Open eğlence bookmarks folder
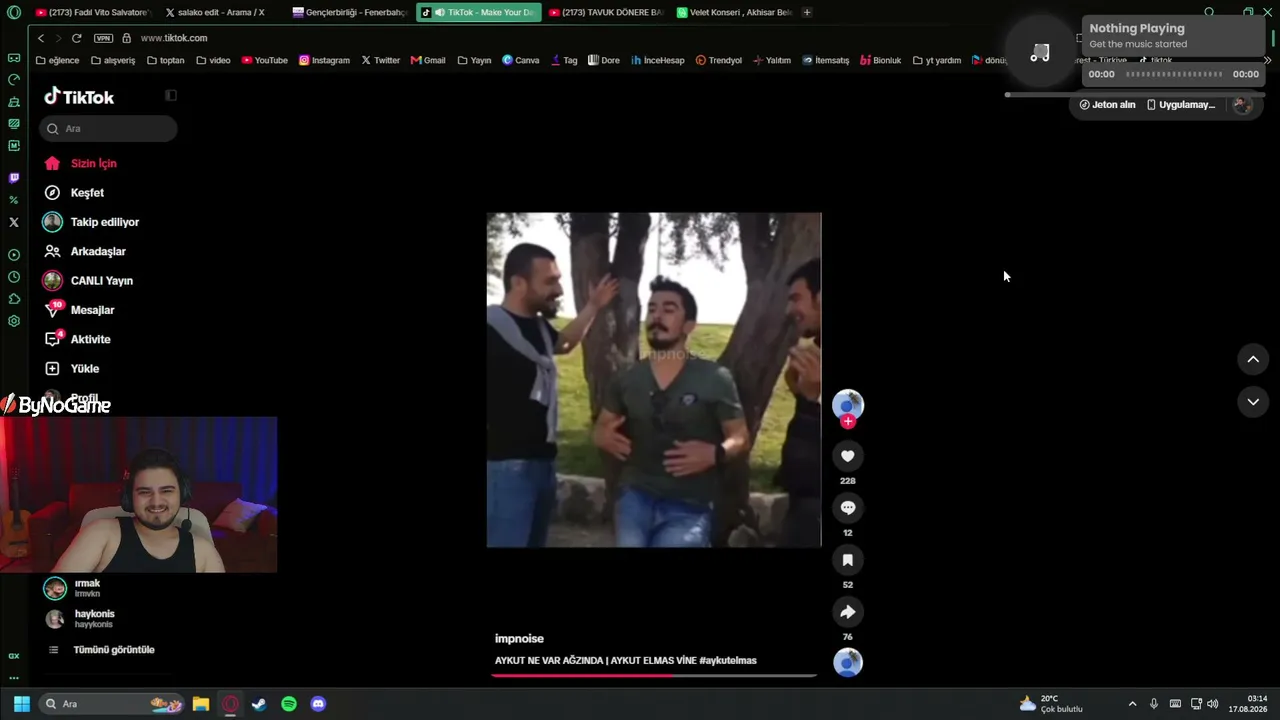 click(57, 60)
